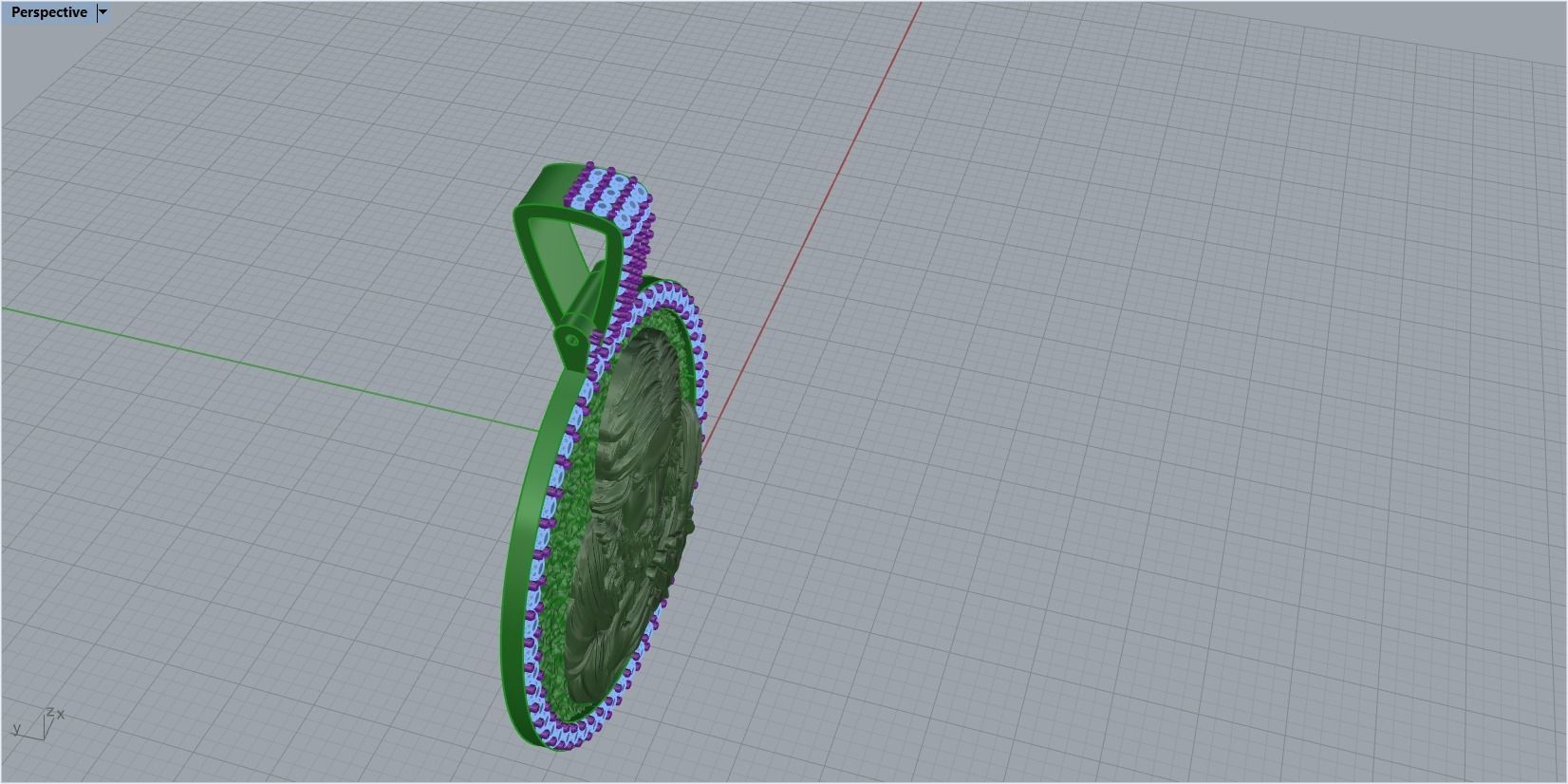Open the Perspective viewport dropdown arrow
The height and width of the screenshot is (784, 1568).
(x=103, y=12)
